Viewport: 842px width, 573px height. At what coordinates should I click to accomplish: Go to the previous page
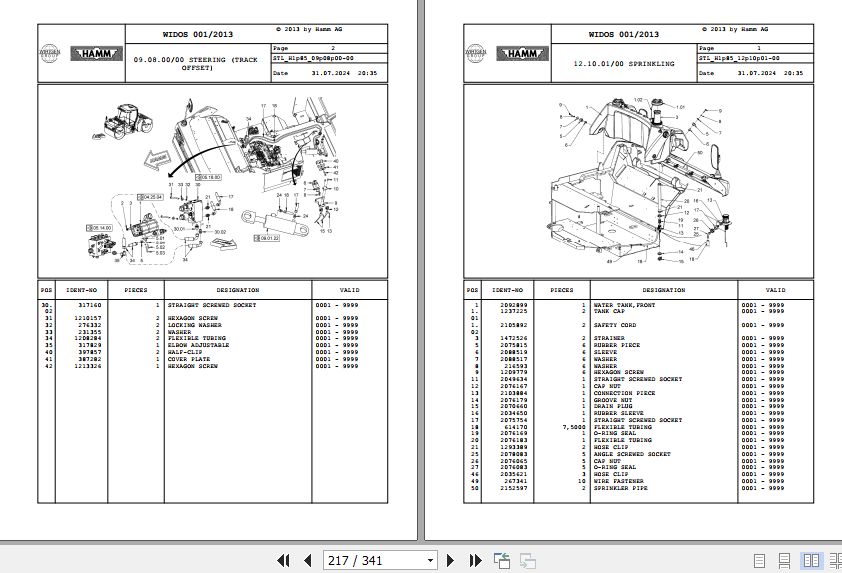(308, 561)
